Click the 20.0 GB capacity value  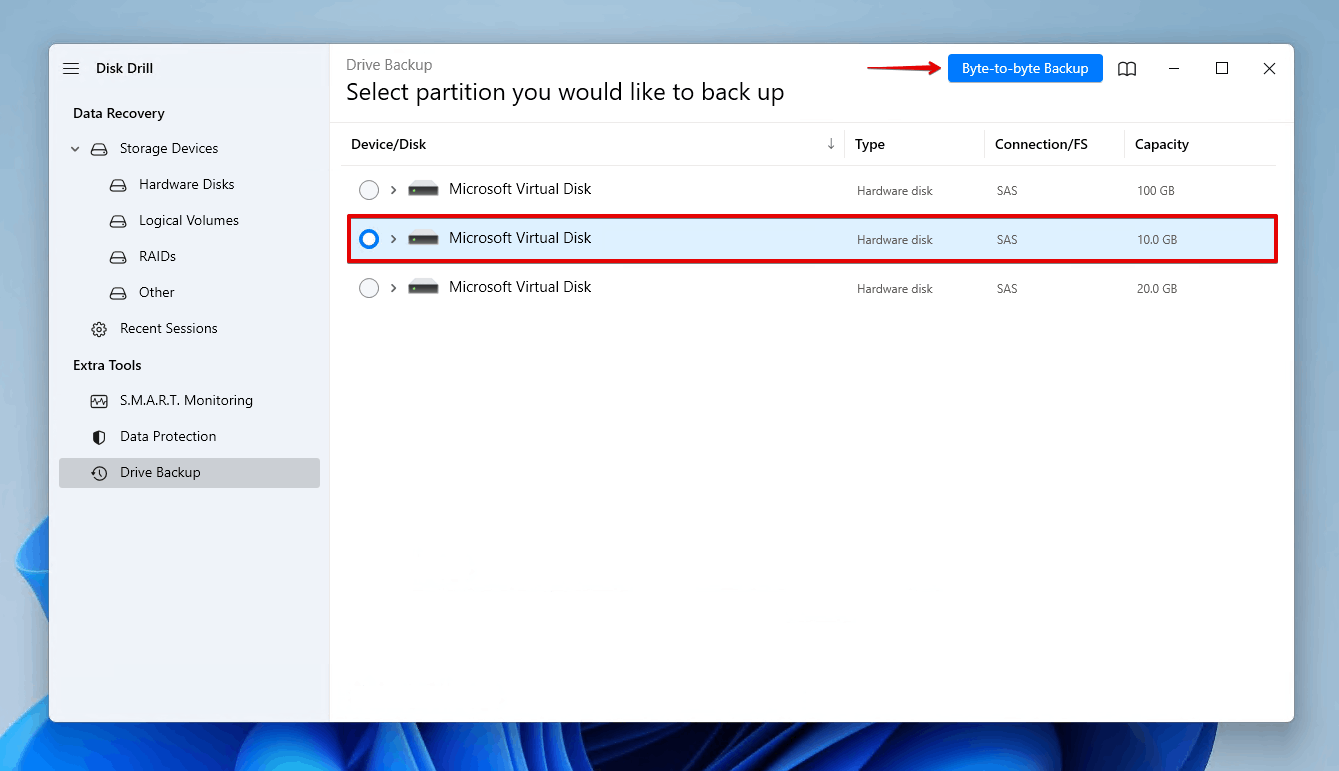coord(1157,288)
